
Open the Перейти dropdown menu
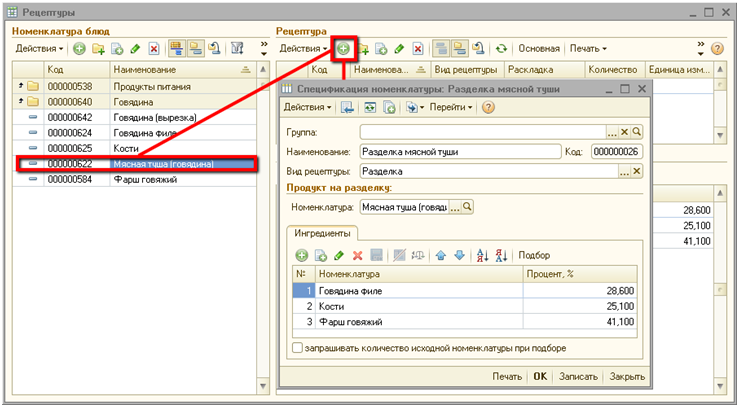coord(451,107)
